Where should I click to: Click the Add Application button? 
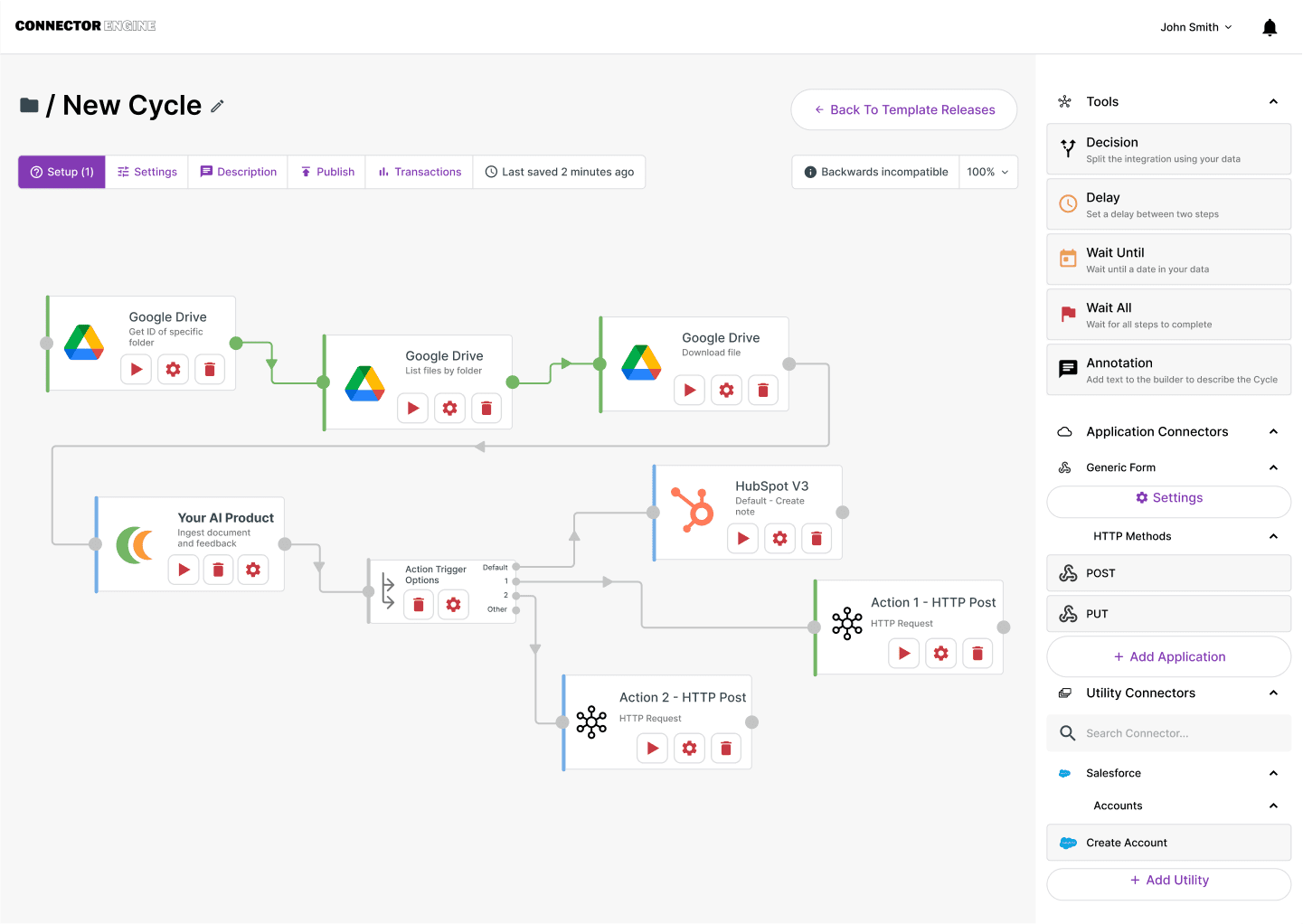pyautogui.click(x=1168, y=656)
